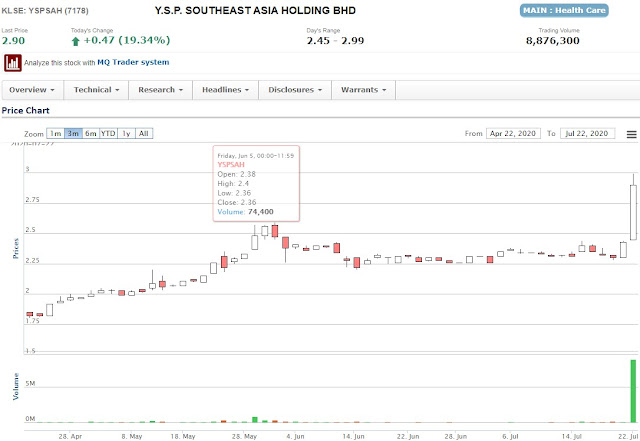Edit the From date field Apr 22, 2020
Image resolution: width=640 pixels, height=441 pixels.
pos(513,134)
